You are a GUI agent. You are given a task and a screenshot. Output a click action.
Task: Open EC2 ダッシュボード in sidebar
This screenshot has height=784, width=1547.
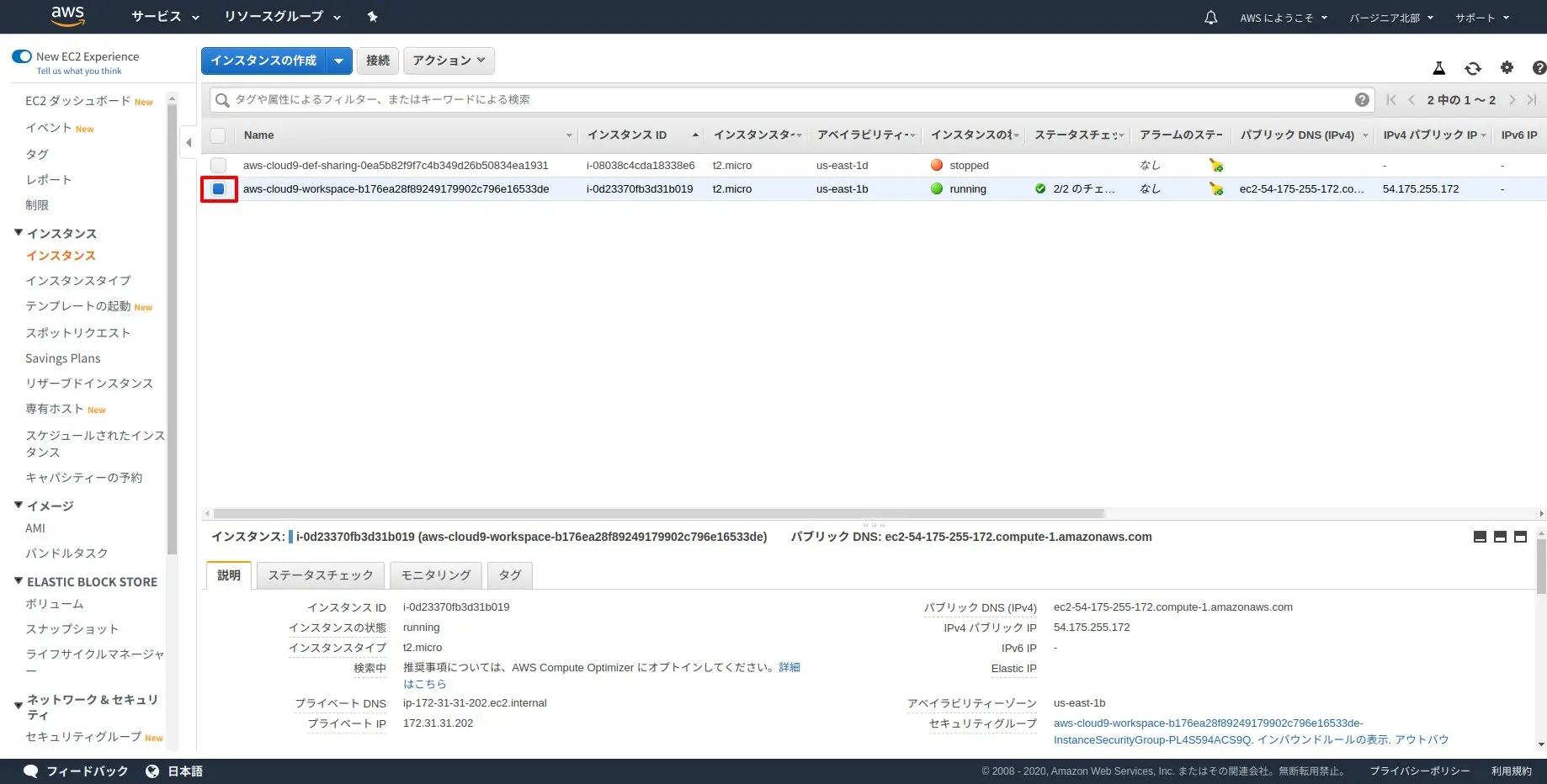(77, 101)
